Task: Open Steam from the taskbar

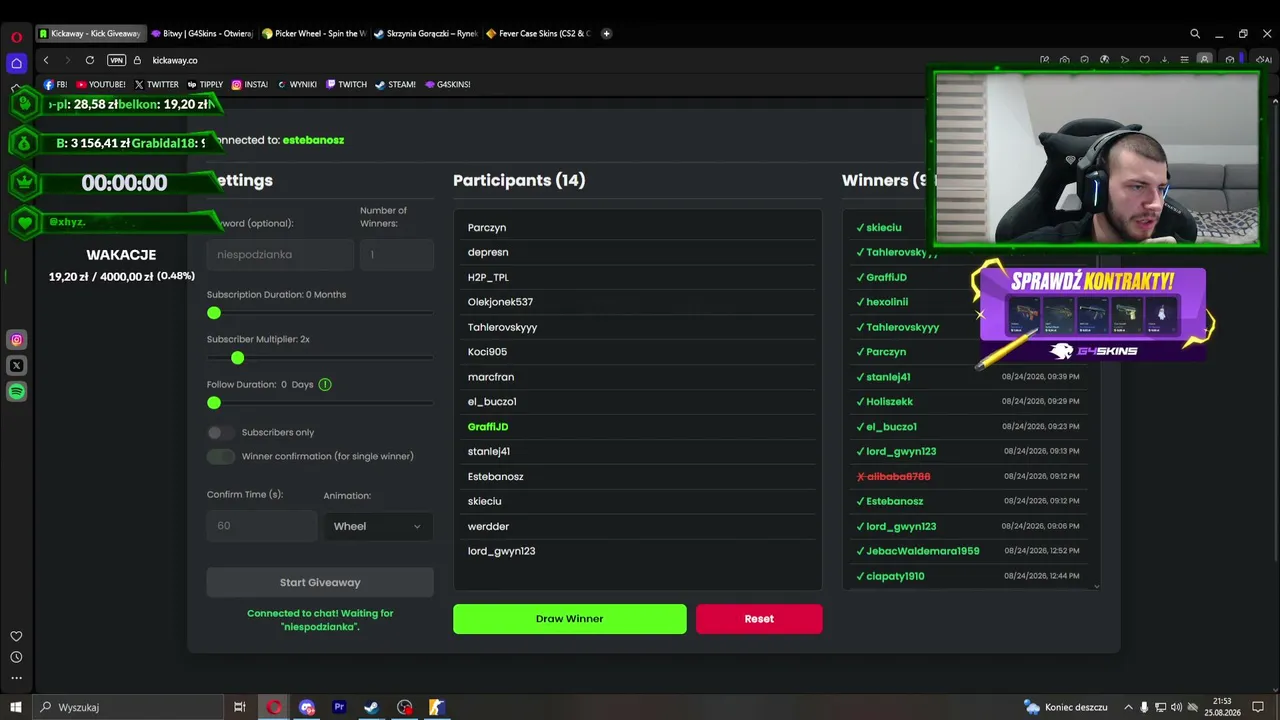Action: pos(371,707)
